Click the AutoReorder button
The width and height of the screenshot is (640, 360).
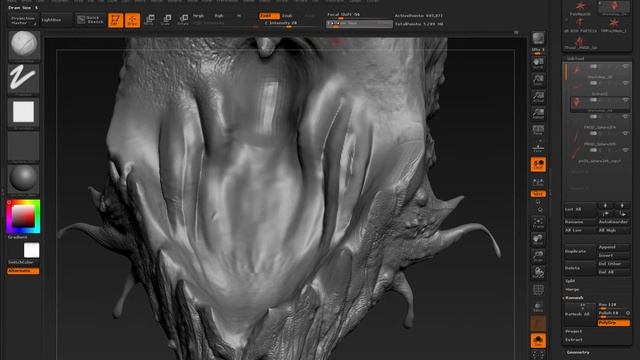click(613, 222)
